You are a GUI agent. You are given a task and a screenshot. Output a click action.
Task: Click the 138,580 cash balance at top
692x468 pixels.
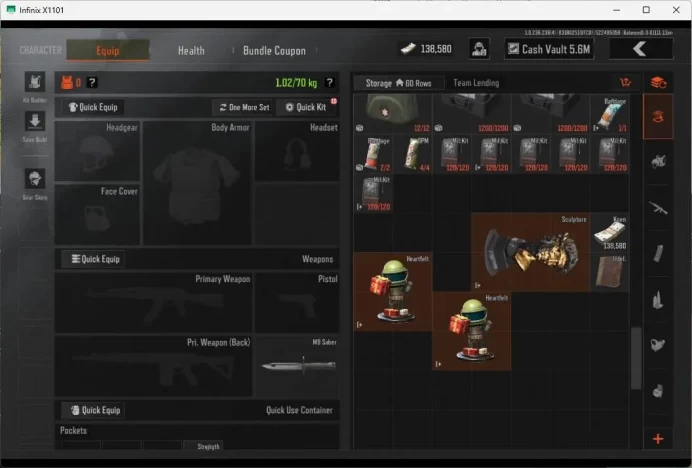[x=426, y=49]
